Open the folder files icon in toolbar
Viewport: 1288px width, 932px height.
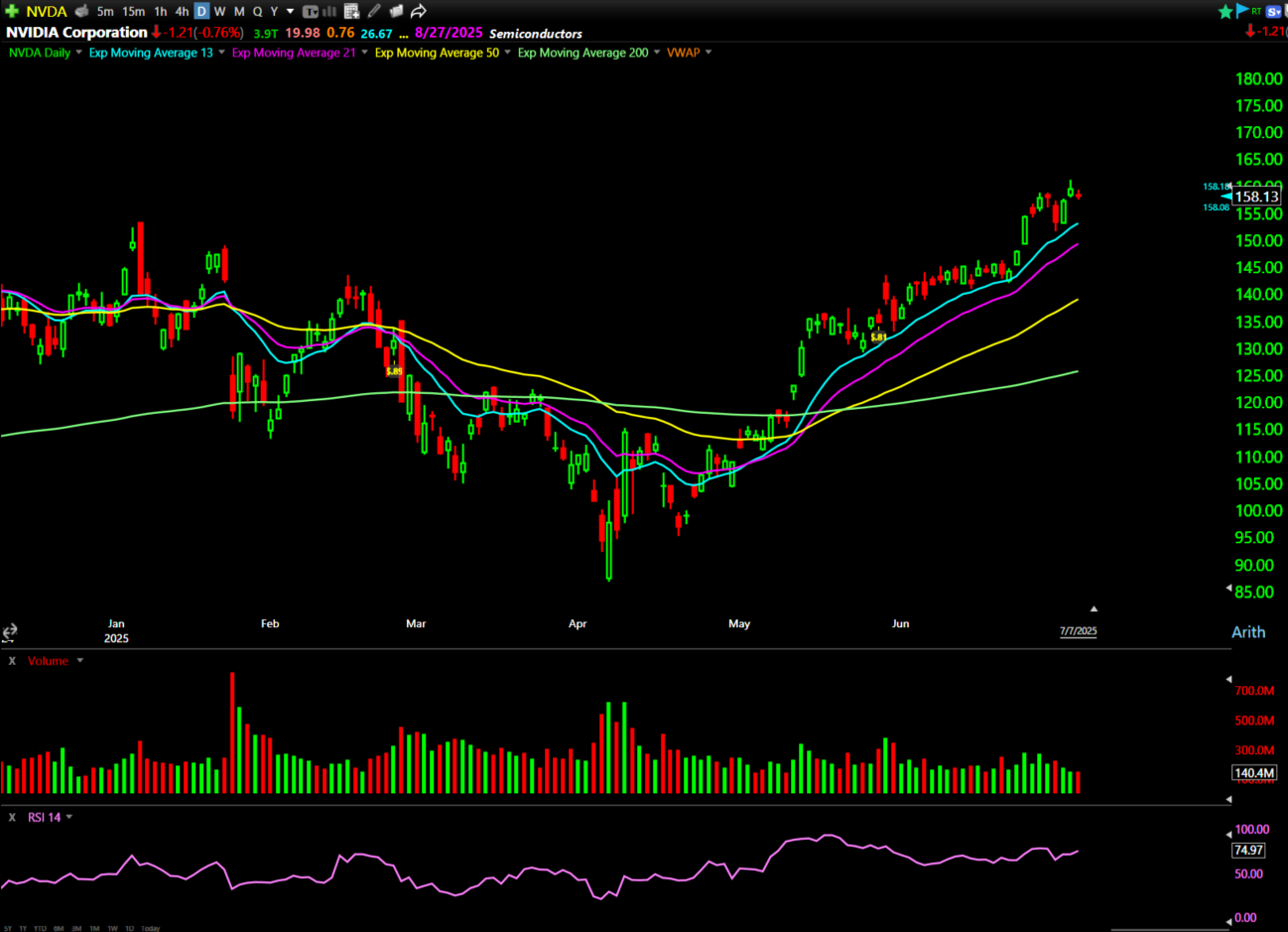point(396,12)
